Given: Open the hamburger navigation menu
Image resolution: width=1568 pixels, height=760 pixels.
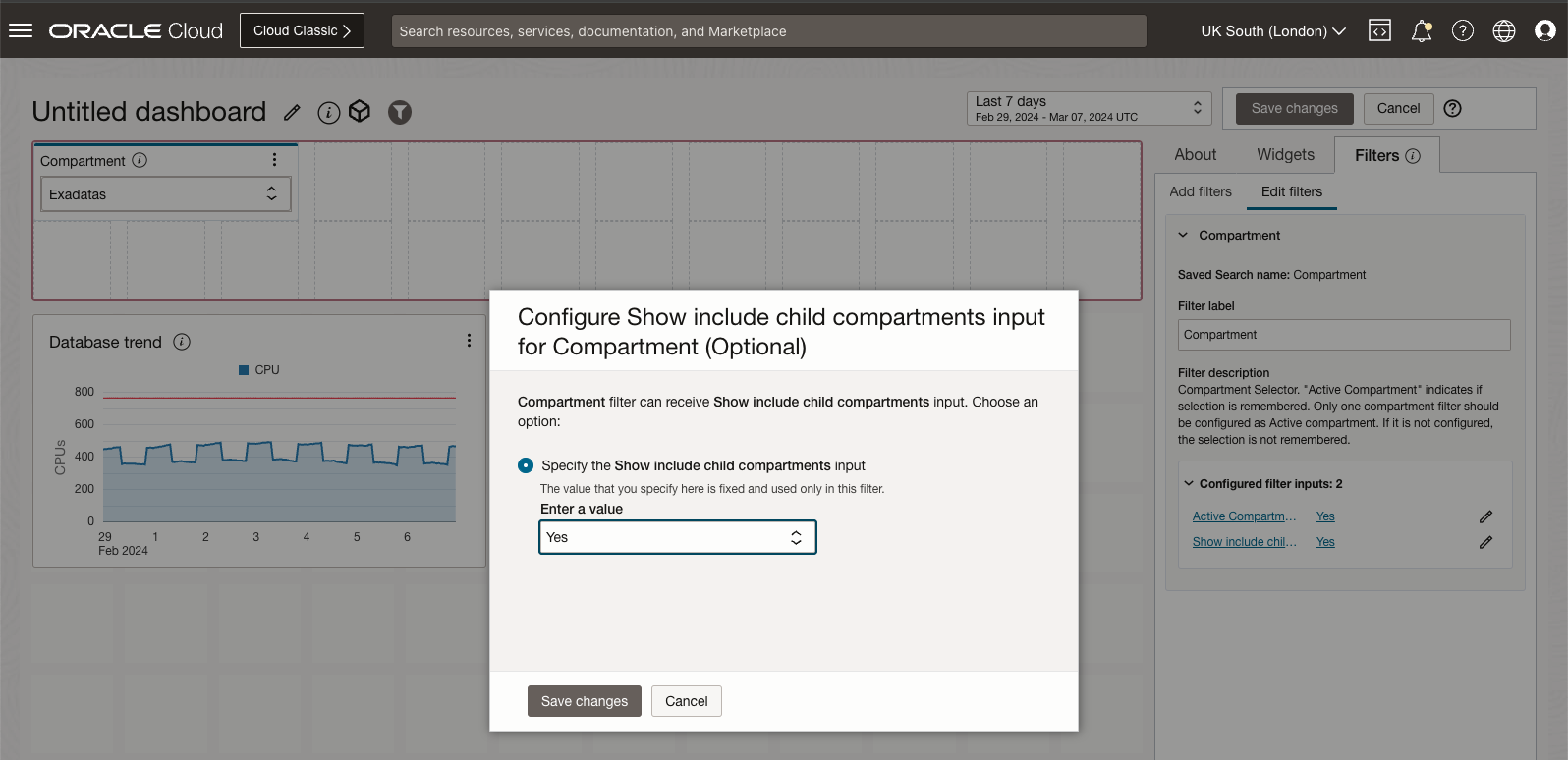Looking at the screenshot, I should (21, 30).
